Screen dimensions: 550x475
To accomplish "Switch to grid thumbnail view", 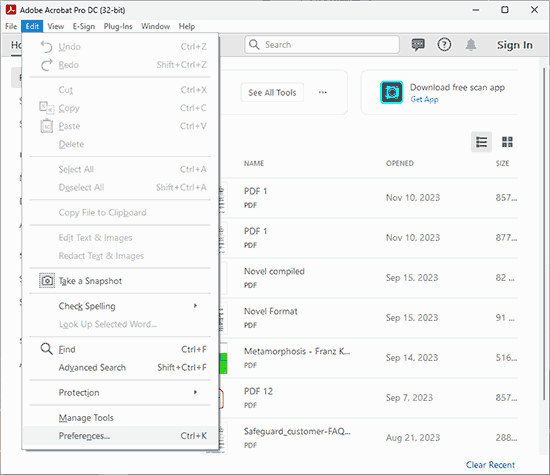I will [507, 142].
